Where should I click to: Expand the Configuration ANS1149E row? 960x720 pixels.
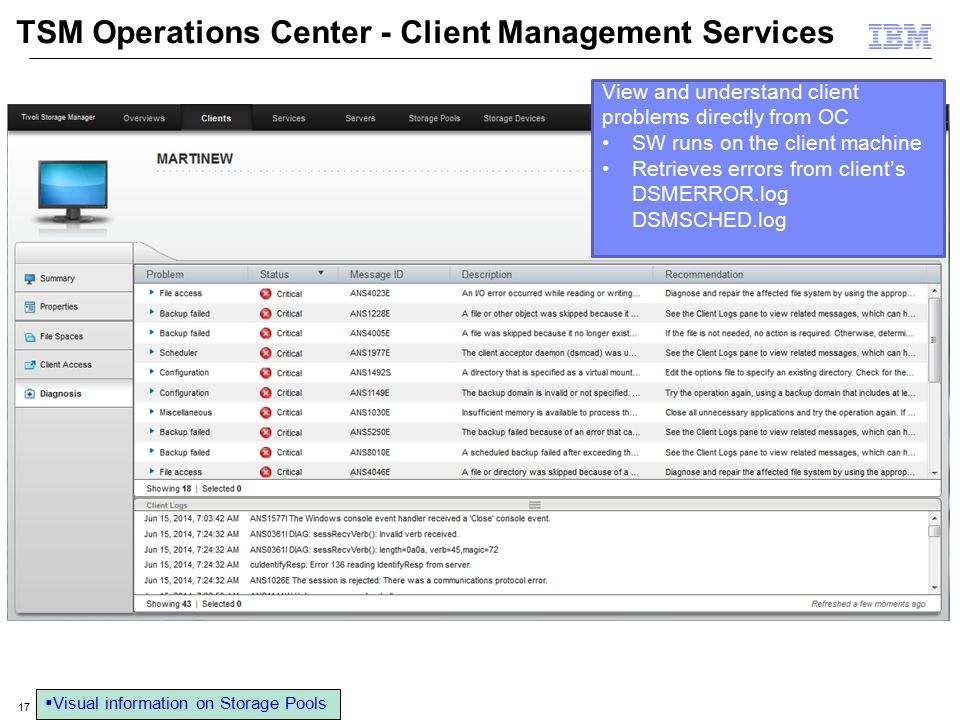[151, 392]
